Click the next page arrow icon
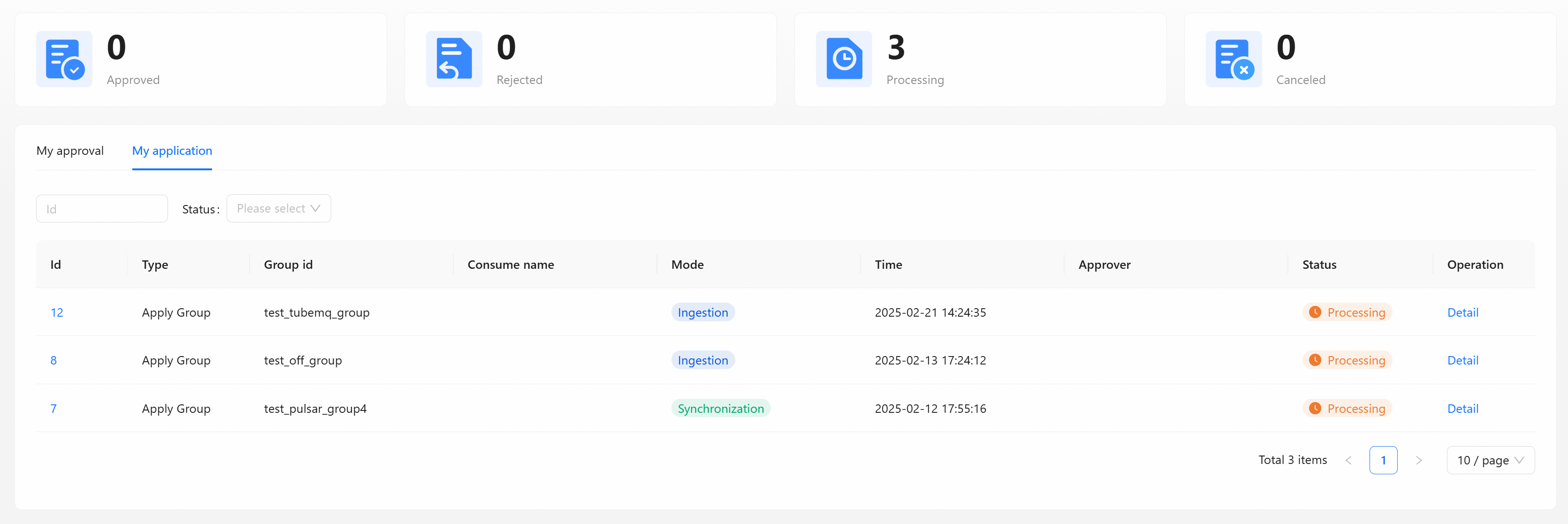 (1418, 460)
